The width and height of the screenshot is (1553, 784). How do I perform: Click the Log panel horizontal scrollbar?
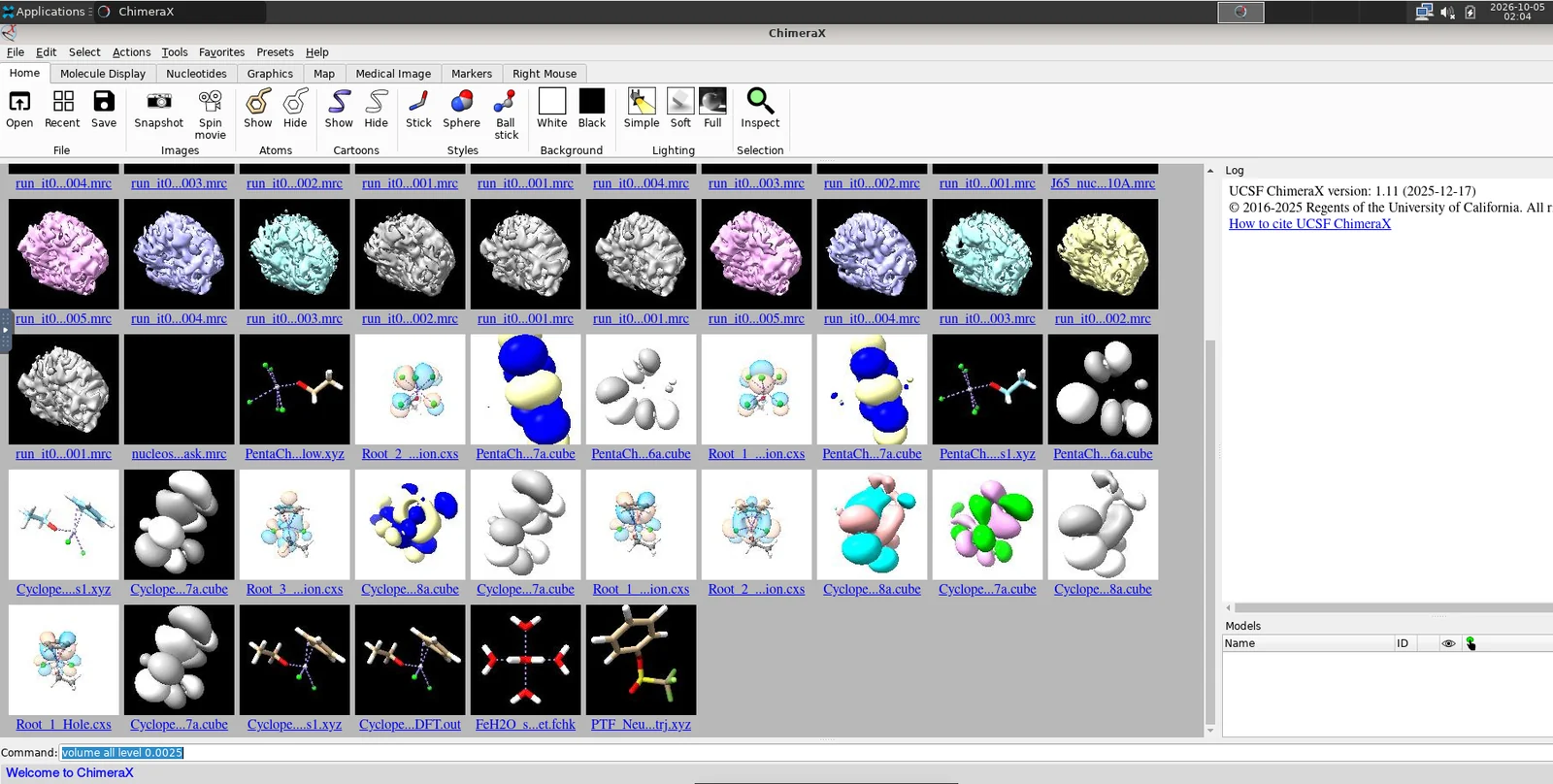pos(1393,608)
